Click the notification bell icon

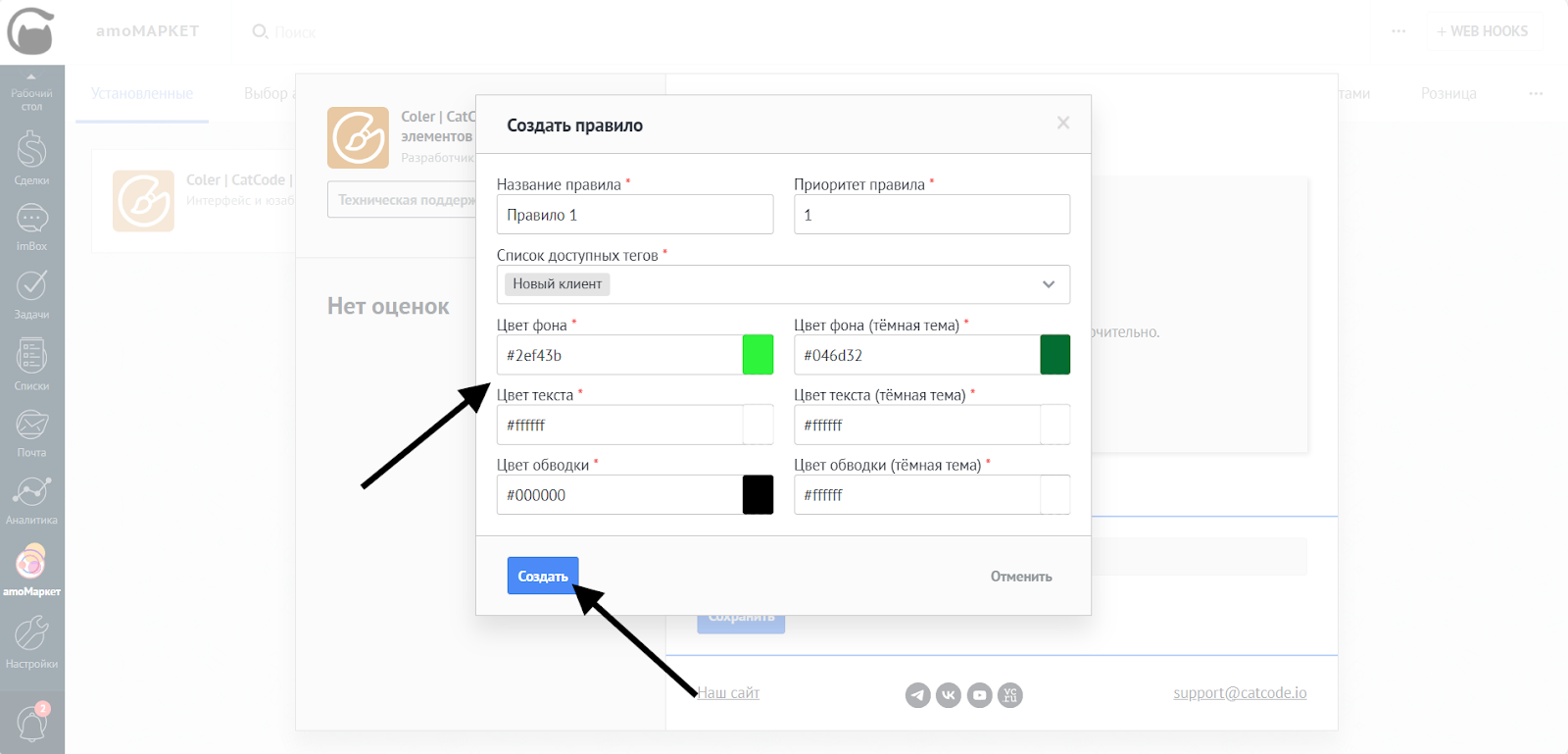tap(31, 724)
